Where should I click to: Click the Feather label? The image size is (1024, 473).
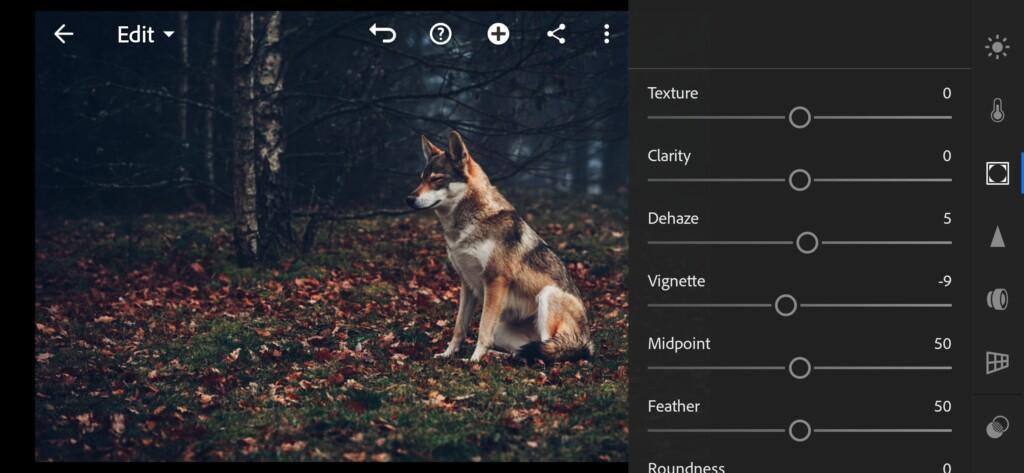pos(673,406)
